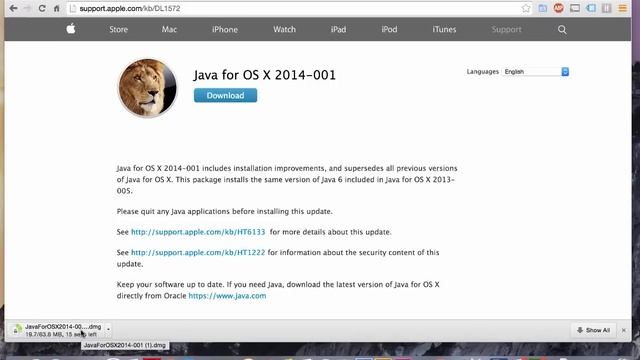This screenshot has width=640, height=360.
Task: Open the search magnifier on Apple nav
Action: (x=562, y=29)
